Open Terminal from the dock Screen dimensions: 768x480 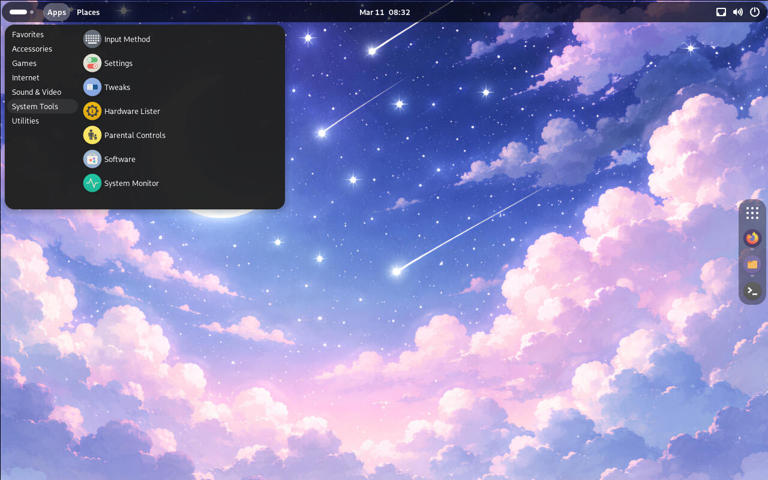click(x=752, y=291)
